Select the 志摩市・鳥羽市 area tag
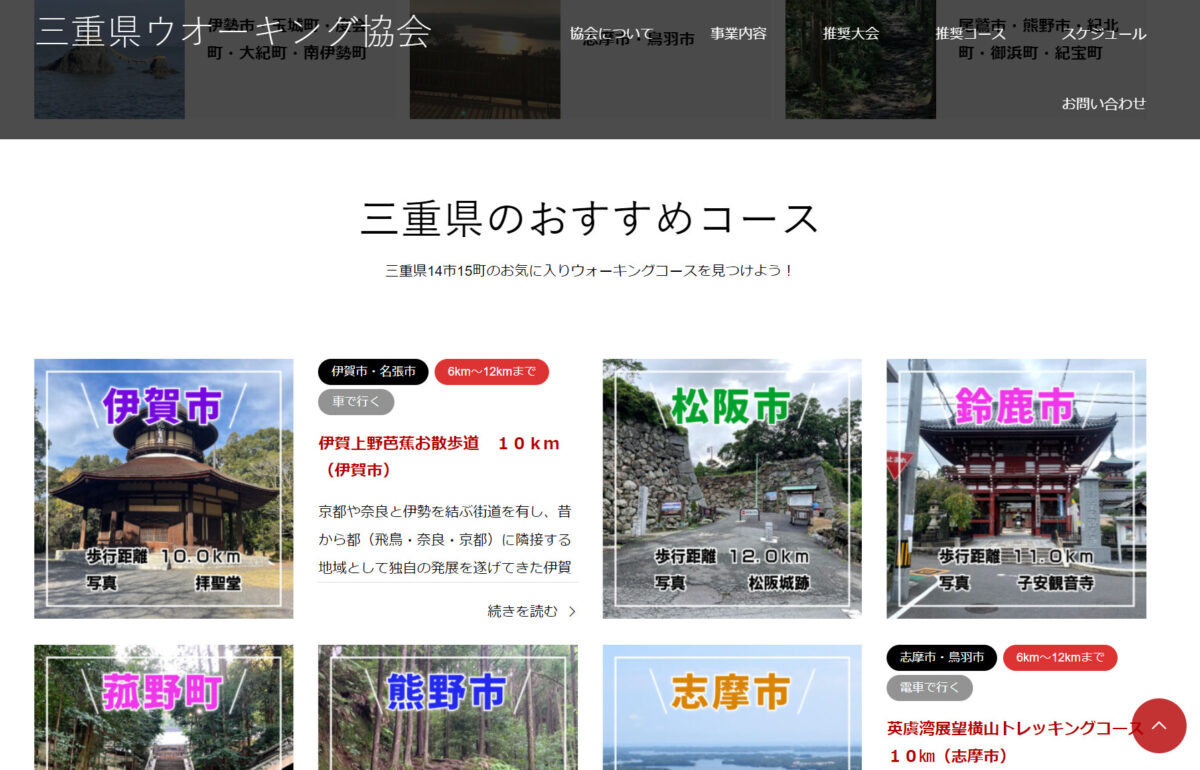 click(941, 657)
